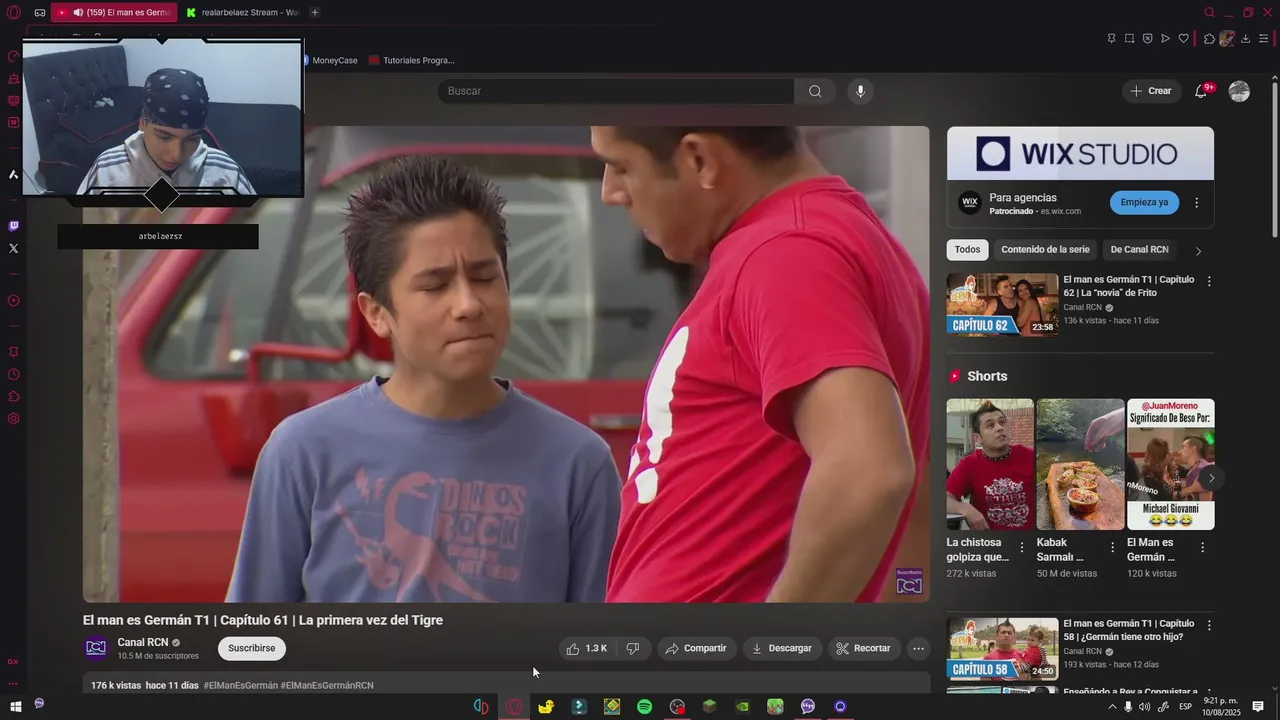Open options menu for Capítulo 62 video
This screenshot has width=1280, height=720.
1208,282
